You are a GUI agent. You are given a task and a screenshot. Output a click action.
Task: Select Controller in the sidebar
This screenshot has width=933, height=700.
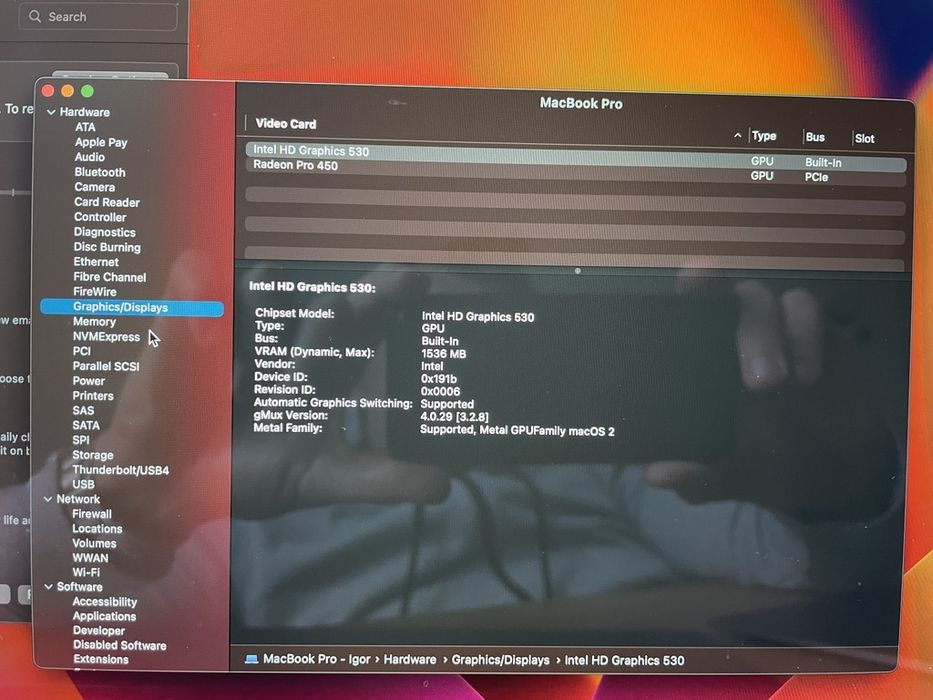(100, 217)
